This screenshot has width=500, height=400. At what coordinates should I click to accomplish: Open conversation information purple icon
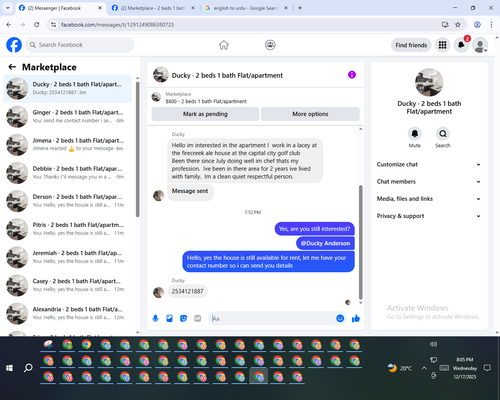(x=352, y=75)
